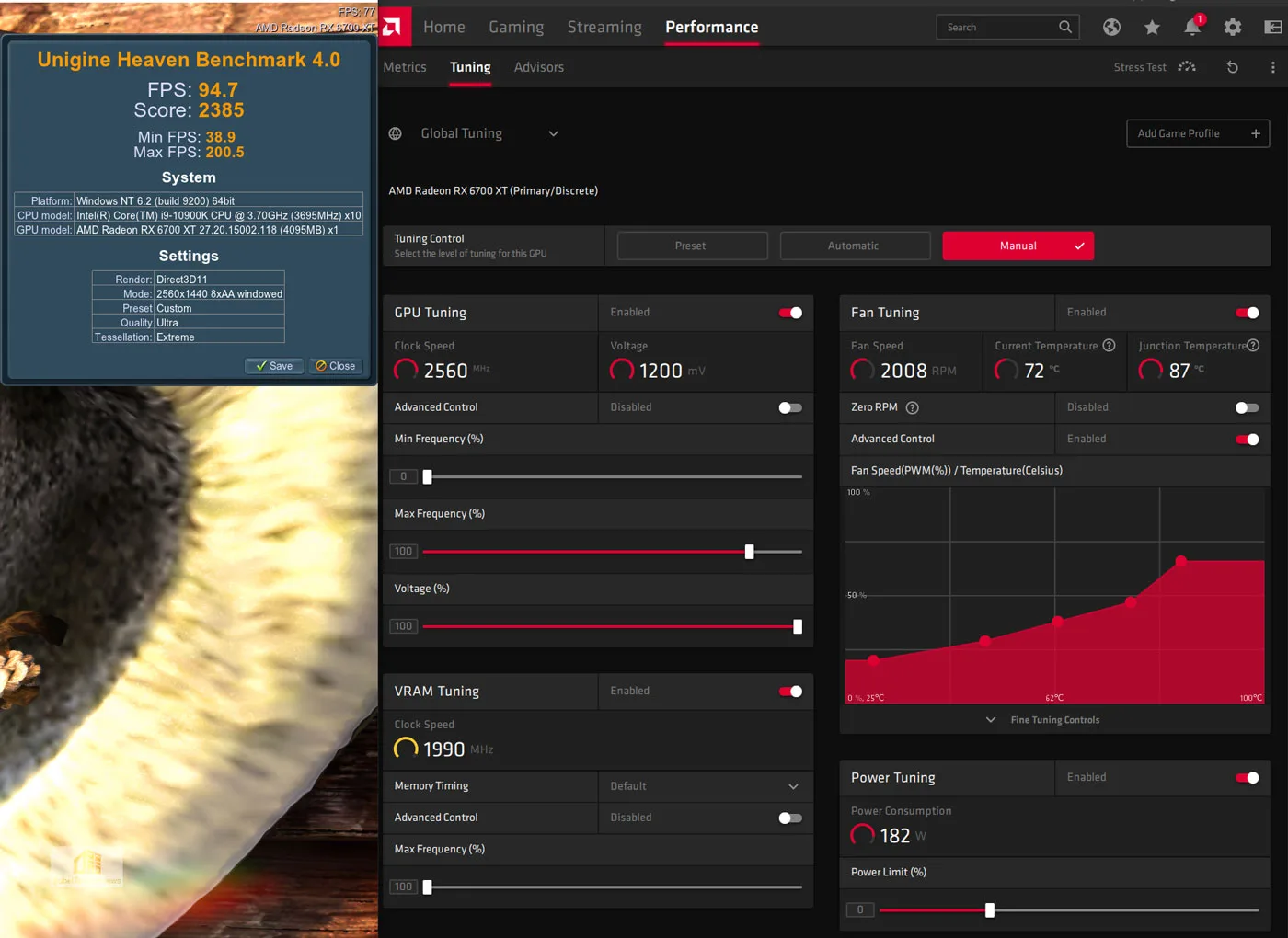Start the Stress Test
Viewport: 1288px width, 938px height.
tap(1155, 67)
